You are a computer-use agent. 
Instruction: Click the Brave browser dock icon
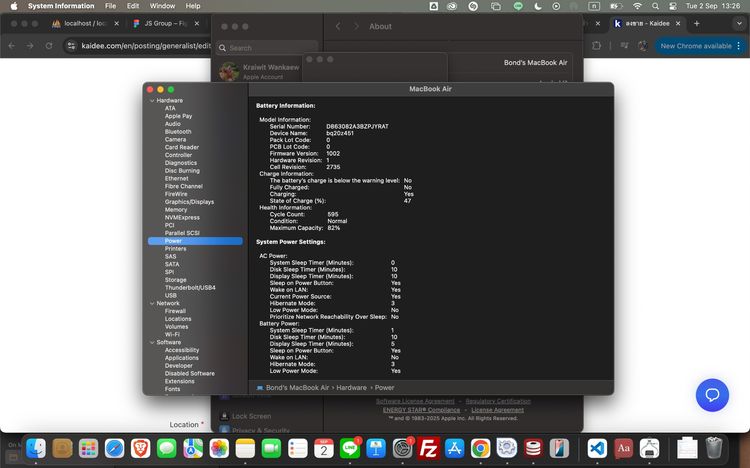tap(140, 449)
